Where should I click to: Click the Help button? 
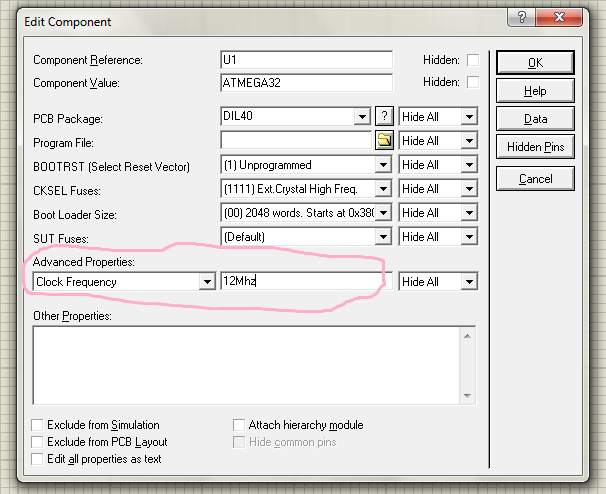point(535,91)
